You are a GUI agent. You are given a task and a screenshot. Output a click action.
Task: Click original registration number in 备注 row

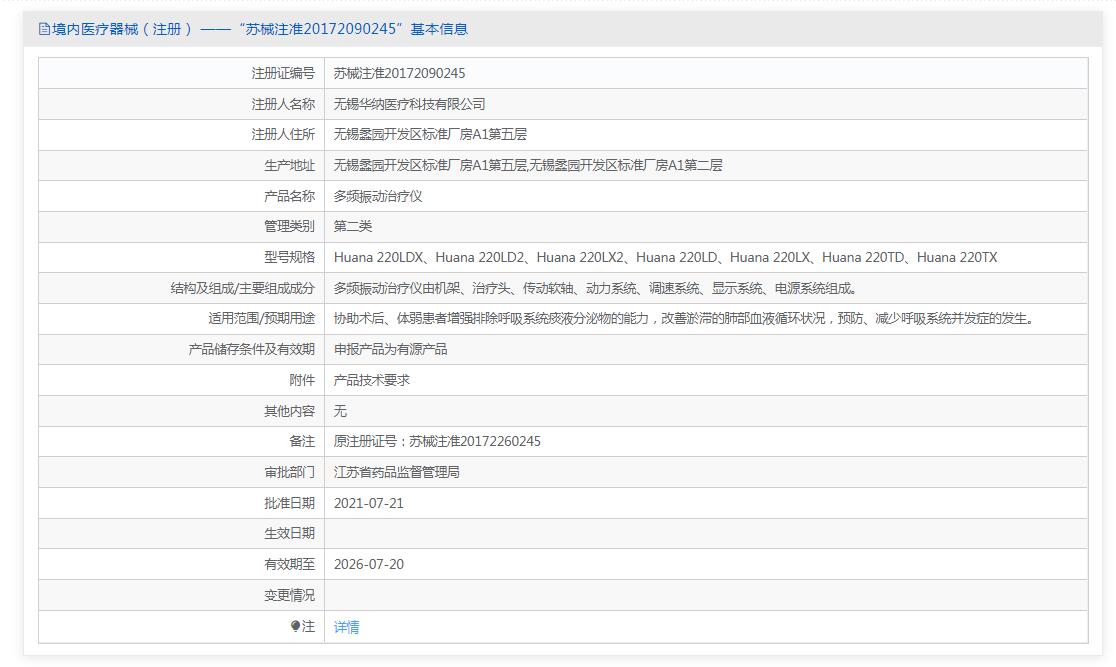(437, 441)
